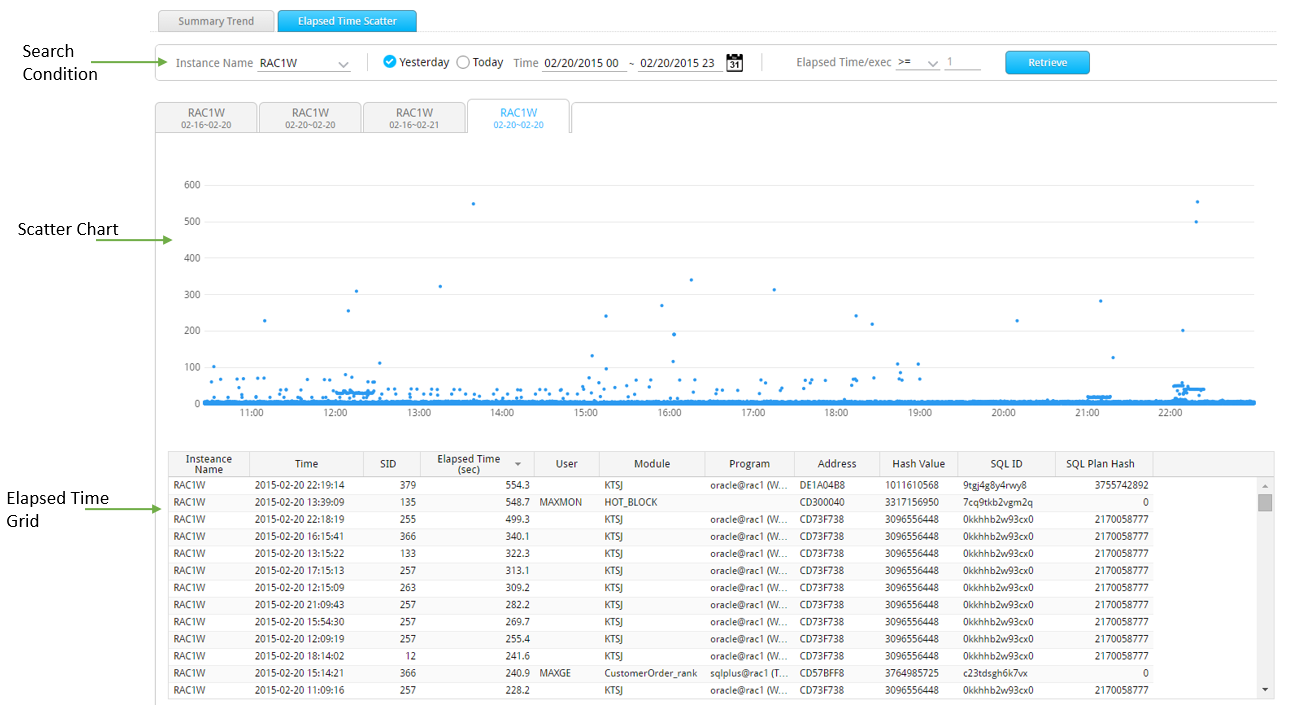Open the calendar date picker icon
This screenshot has height=710, width=1290.
point(734,63)
